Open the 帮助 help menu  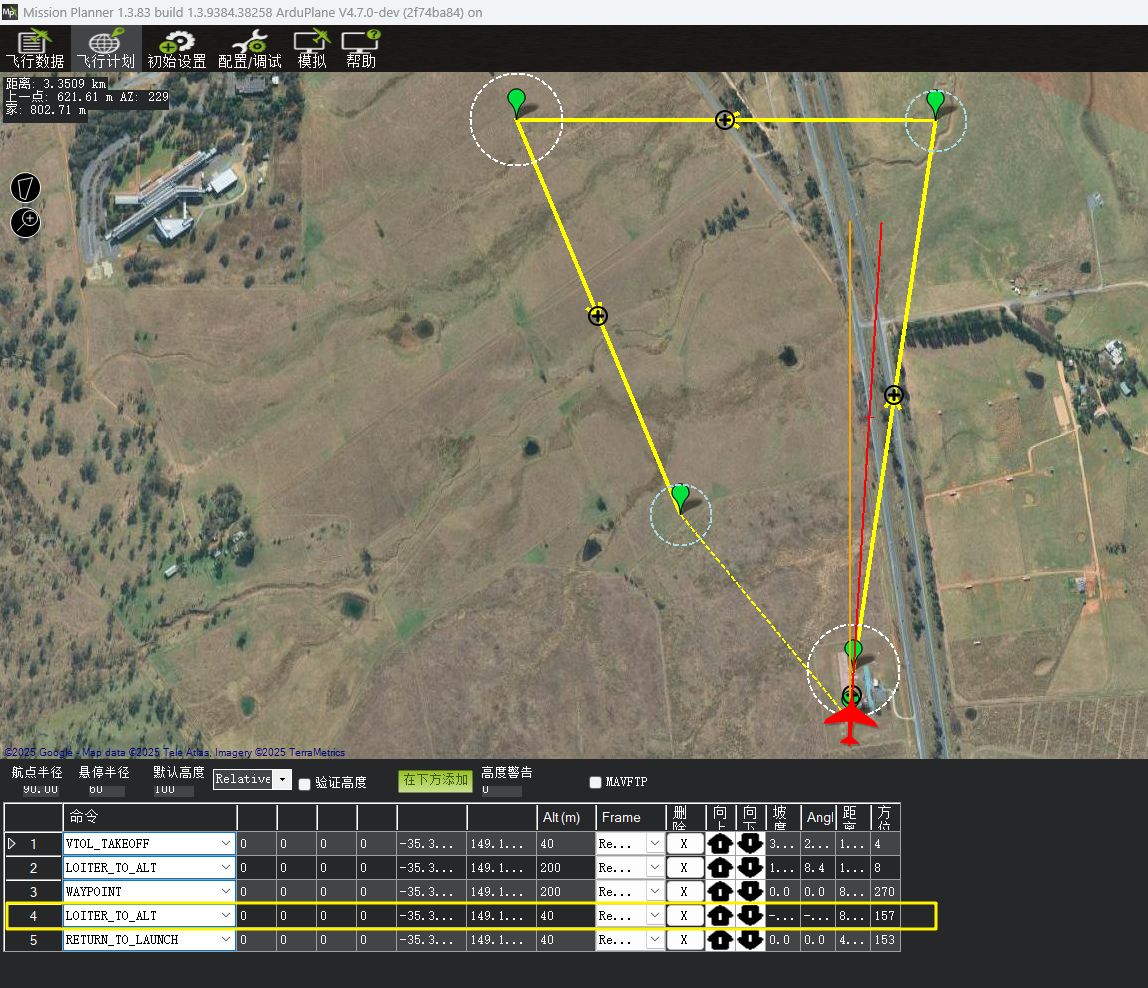click(x=361, y=49)
